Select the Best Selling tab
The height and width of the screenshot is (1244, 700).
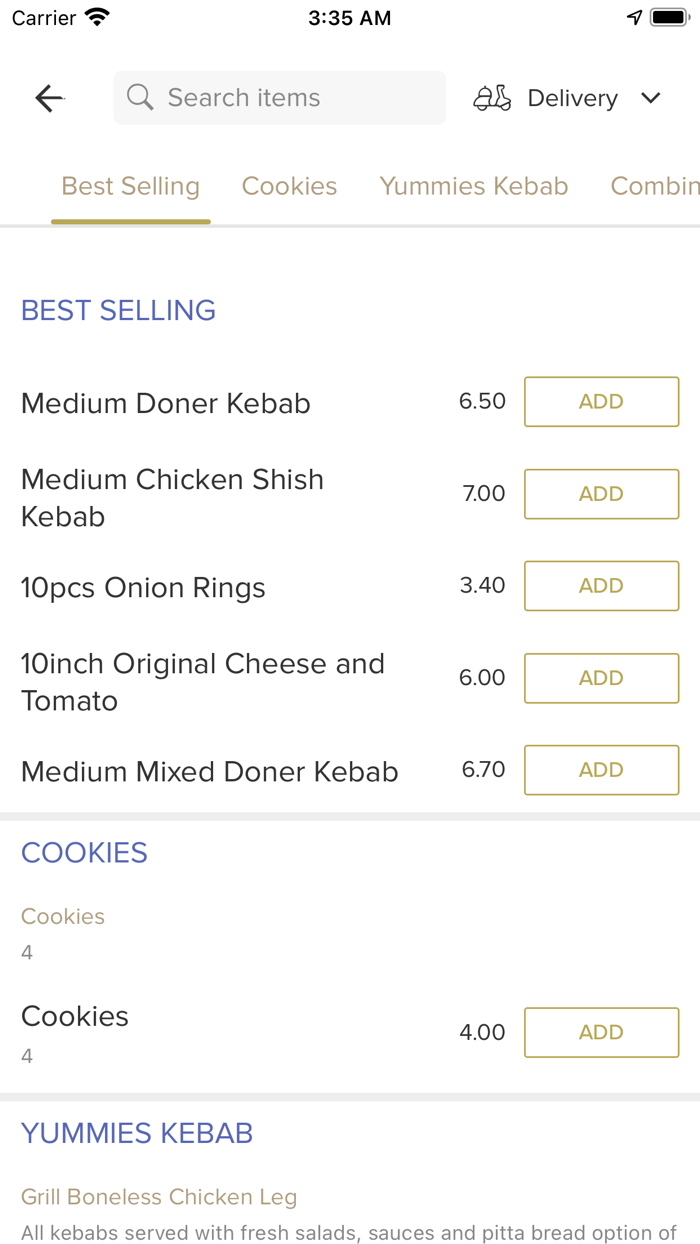click(x=131, y=187)
